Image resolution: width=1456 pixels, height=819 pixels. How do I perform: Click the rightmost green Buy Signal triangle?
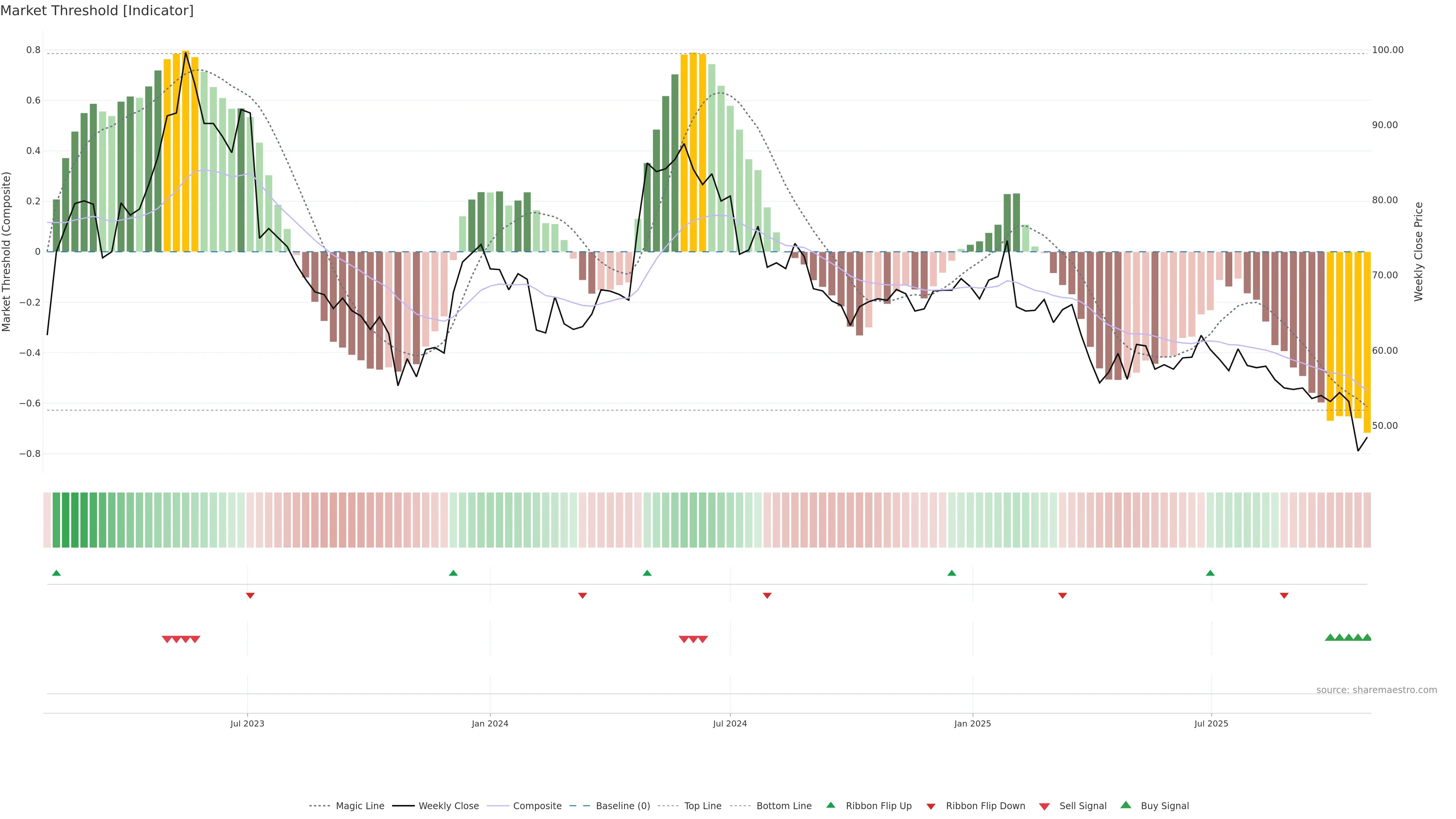click(1367, 637)
